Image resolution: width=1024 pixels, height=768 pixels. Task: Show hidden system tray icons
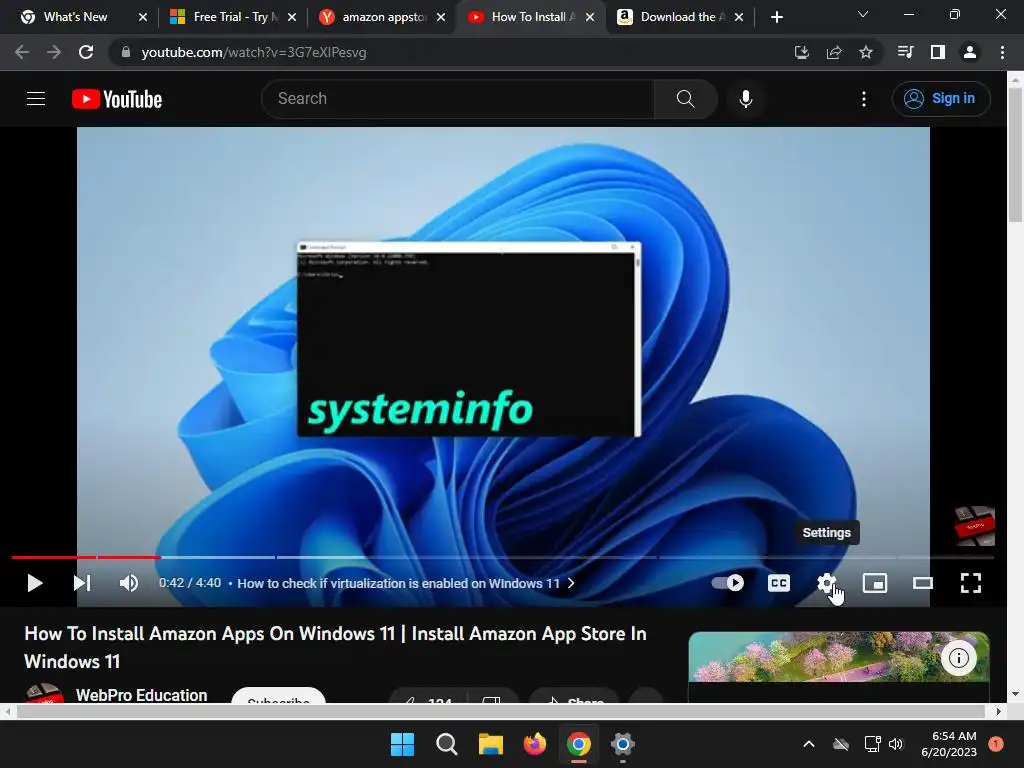(808, 744)
